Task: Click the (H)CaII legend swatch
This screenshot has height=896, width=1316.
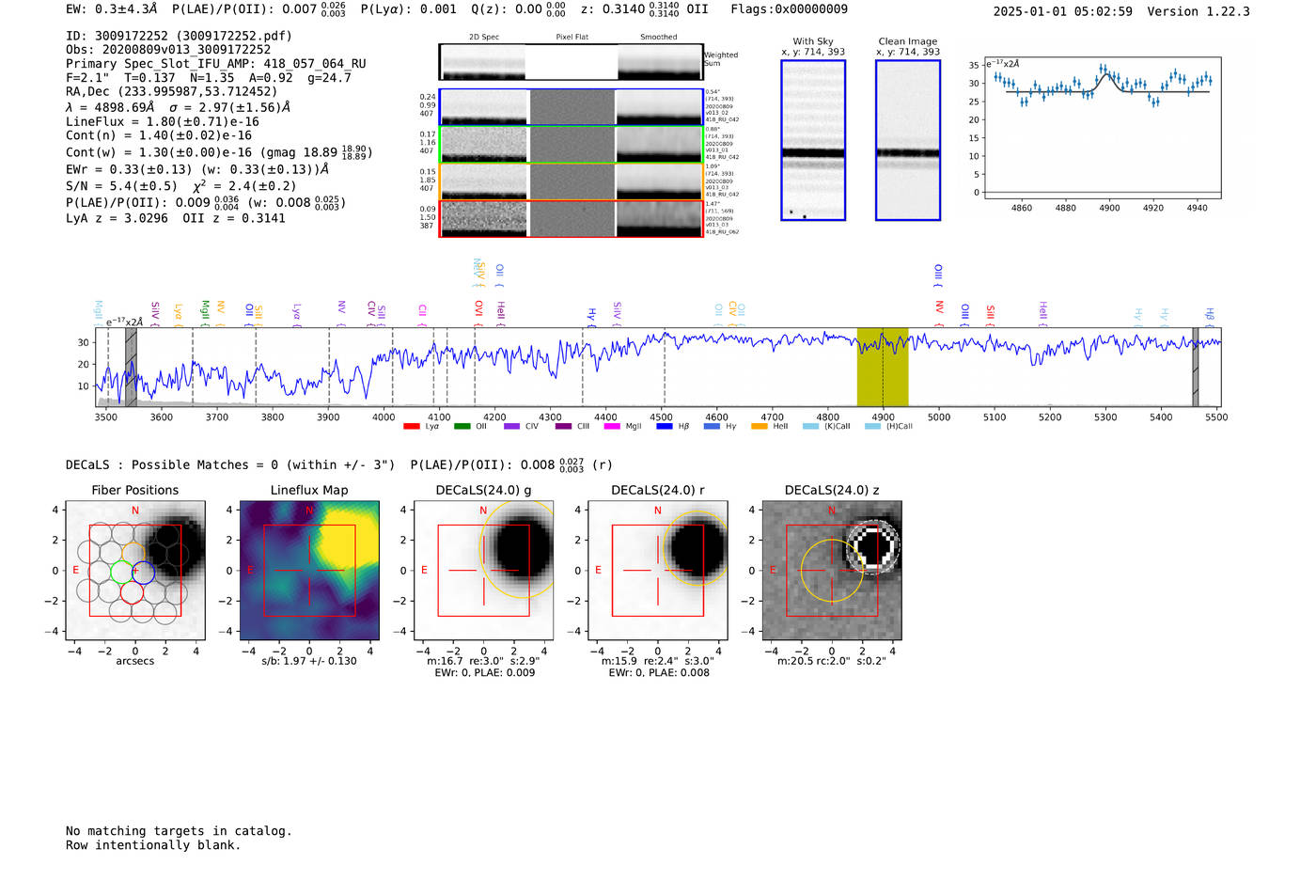Action: click(x=872, y=426)
